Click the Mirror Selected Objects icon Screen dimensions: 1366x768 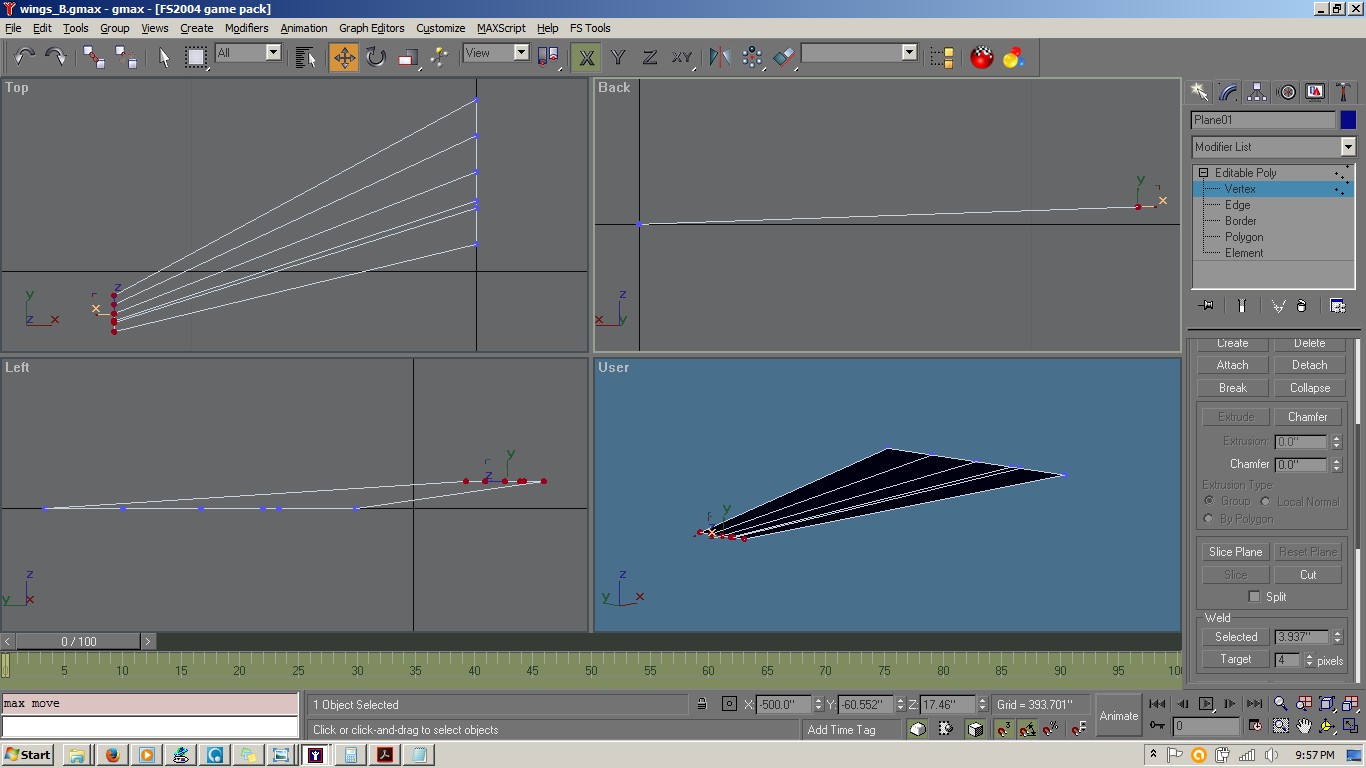click(719, 57)
